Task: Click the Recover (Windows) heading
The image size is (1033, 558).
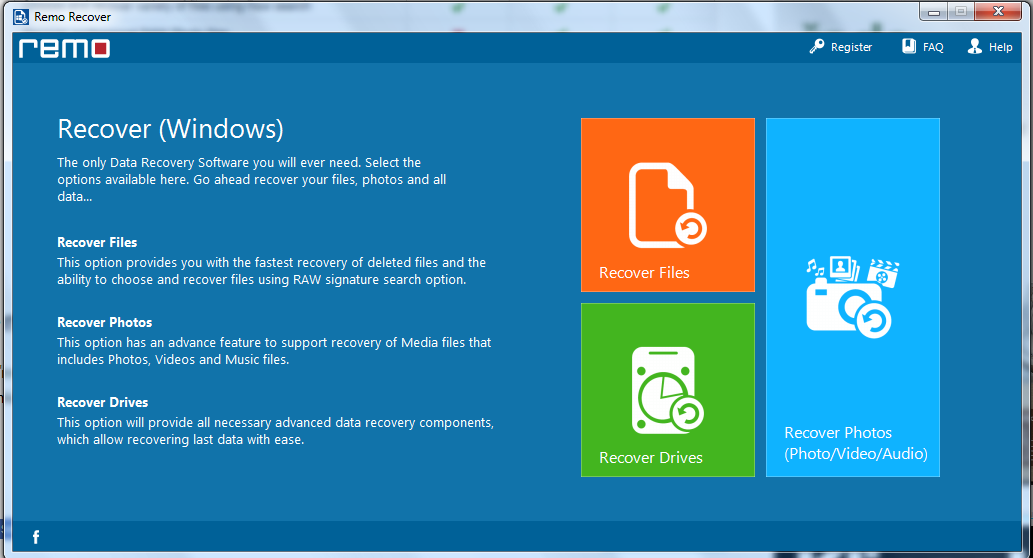Action: (x=170, y=129)
